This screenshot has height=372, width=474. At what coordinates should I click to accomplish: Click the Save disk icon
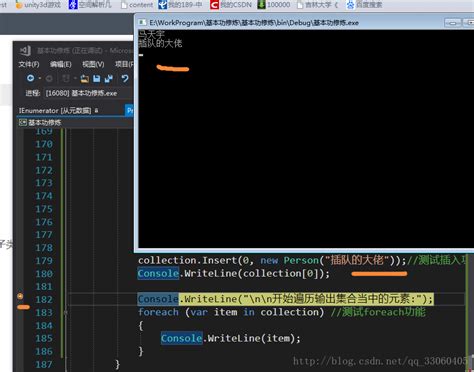click(x=97, y=79)
